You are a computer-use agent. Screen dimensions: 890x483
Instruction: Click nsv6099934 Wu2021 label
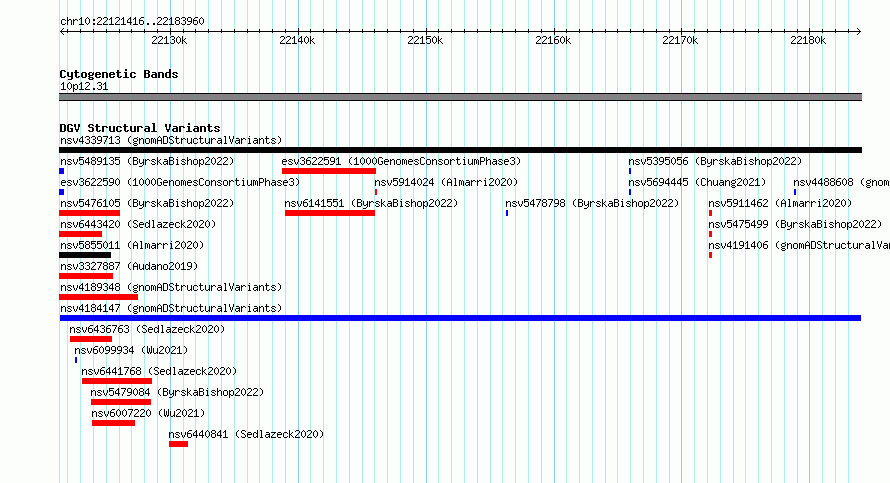131,350
